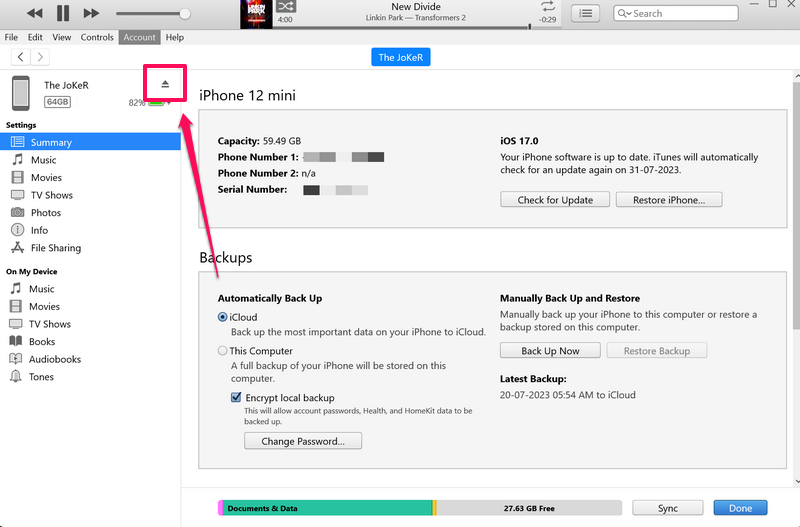
Task: Click Change Password button
Action: point(303,441)
